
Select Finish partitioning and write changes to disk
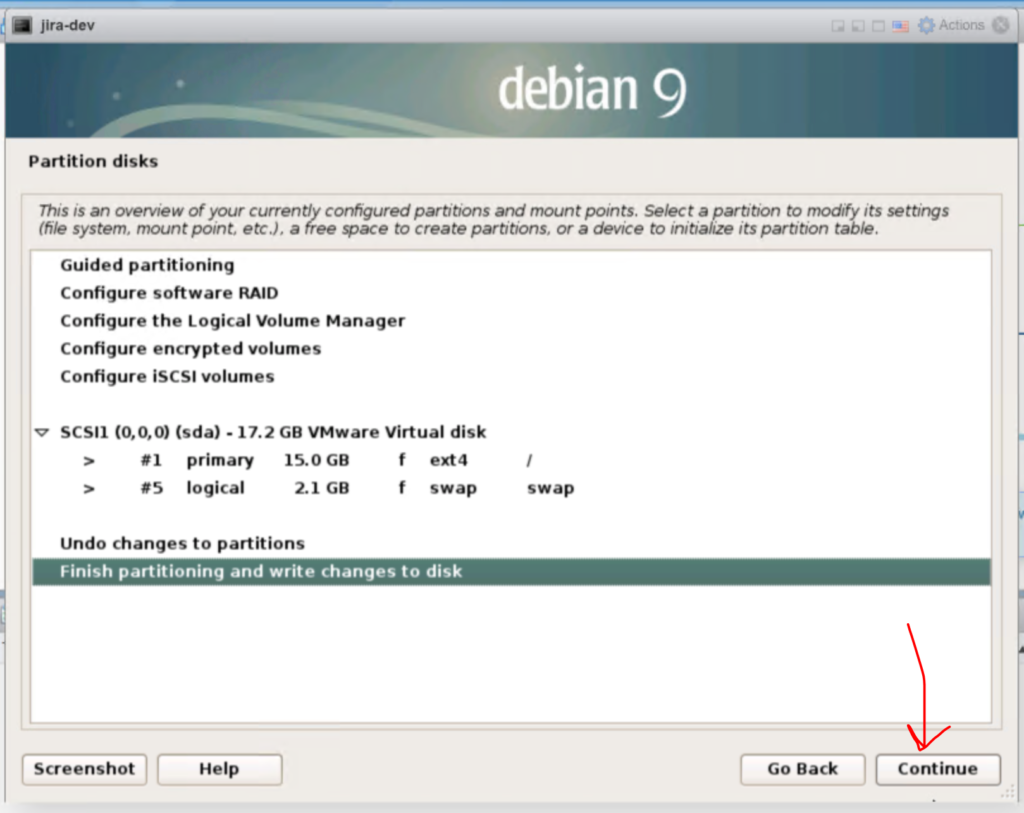[511, 571]
